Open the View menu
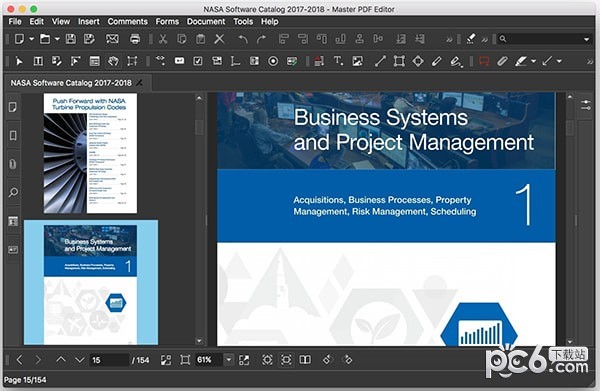600x391 pixels. [x=61, y=21]
